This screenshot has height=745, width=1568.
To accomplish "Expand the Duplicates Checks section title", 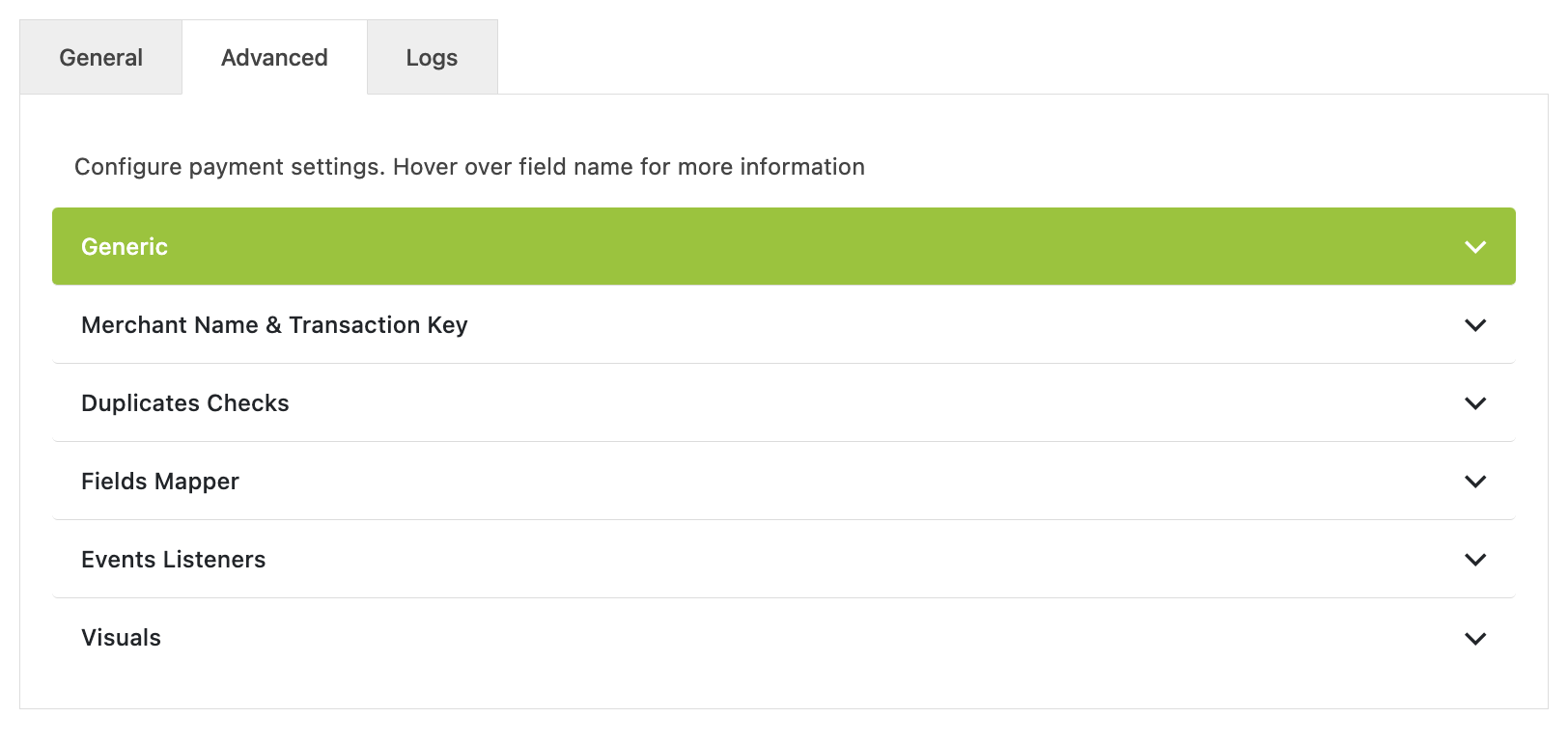I will click(x=185, y=403).
